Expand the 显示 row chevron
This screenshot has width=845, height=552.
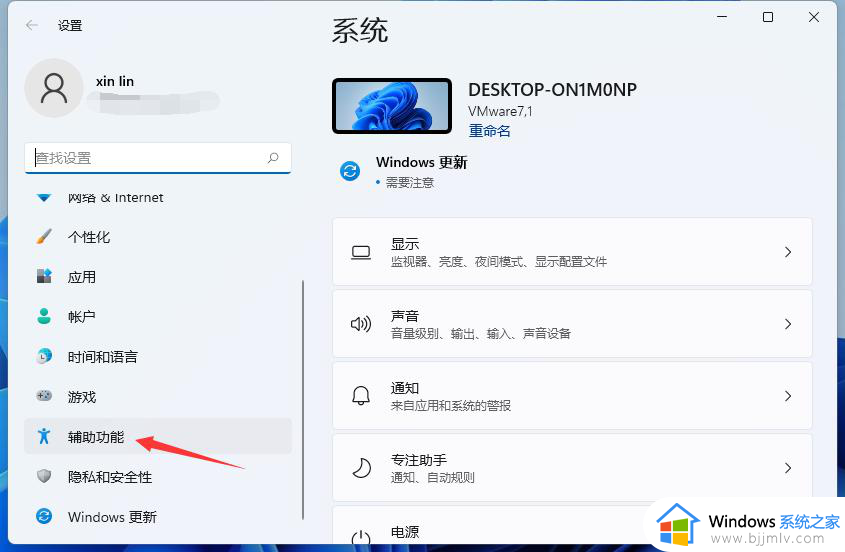[x=788, y=252]
